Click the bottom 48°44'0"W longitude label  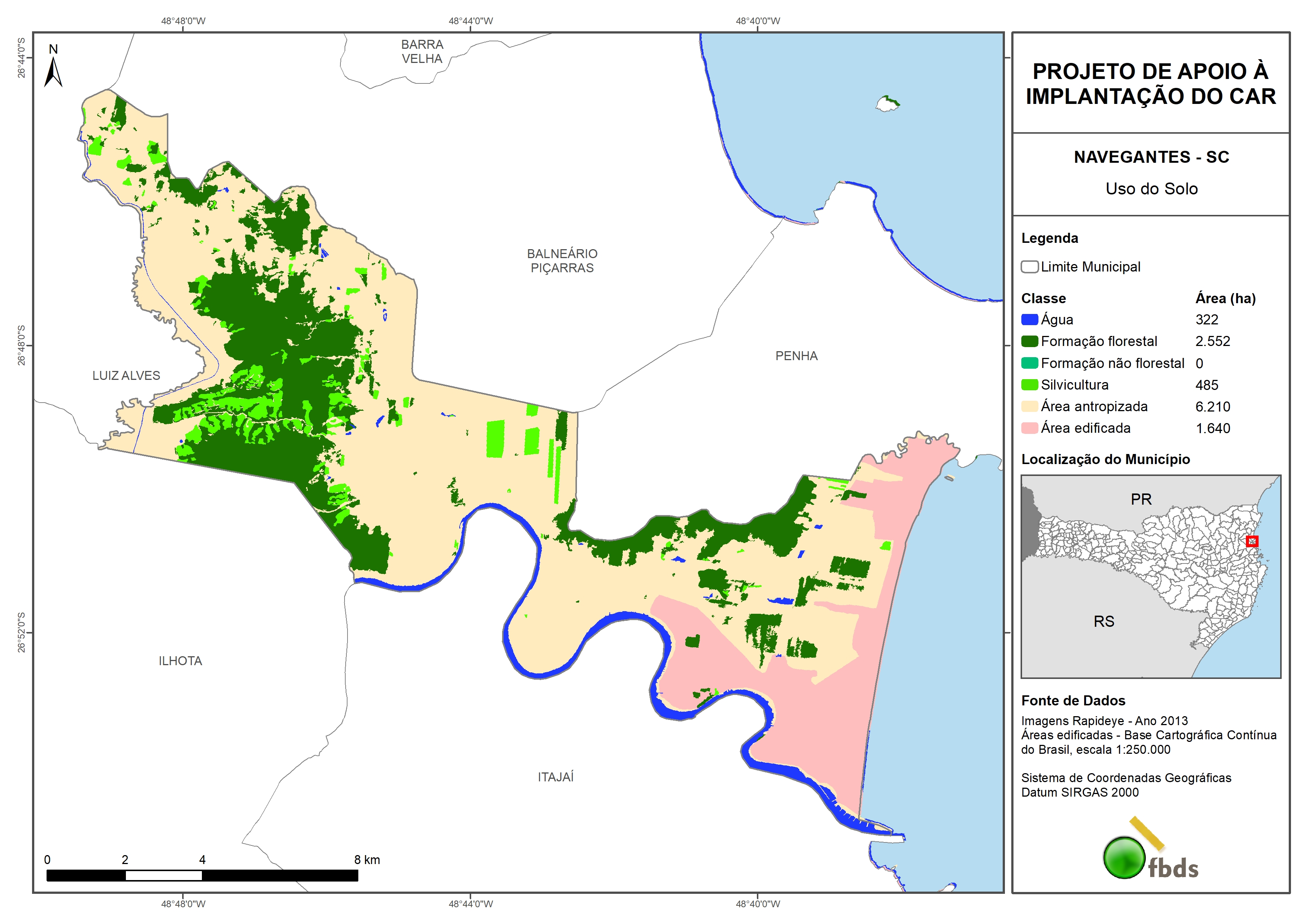click(470, 904)
